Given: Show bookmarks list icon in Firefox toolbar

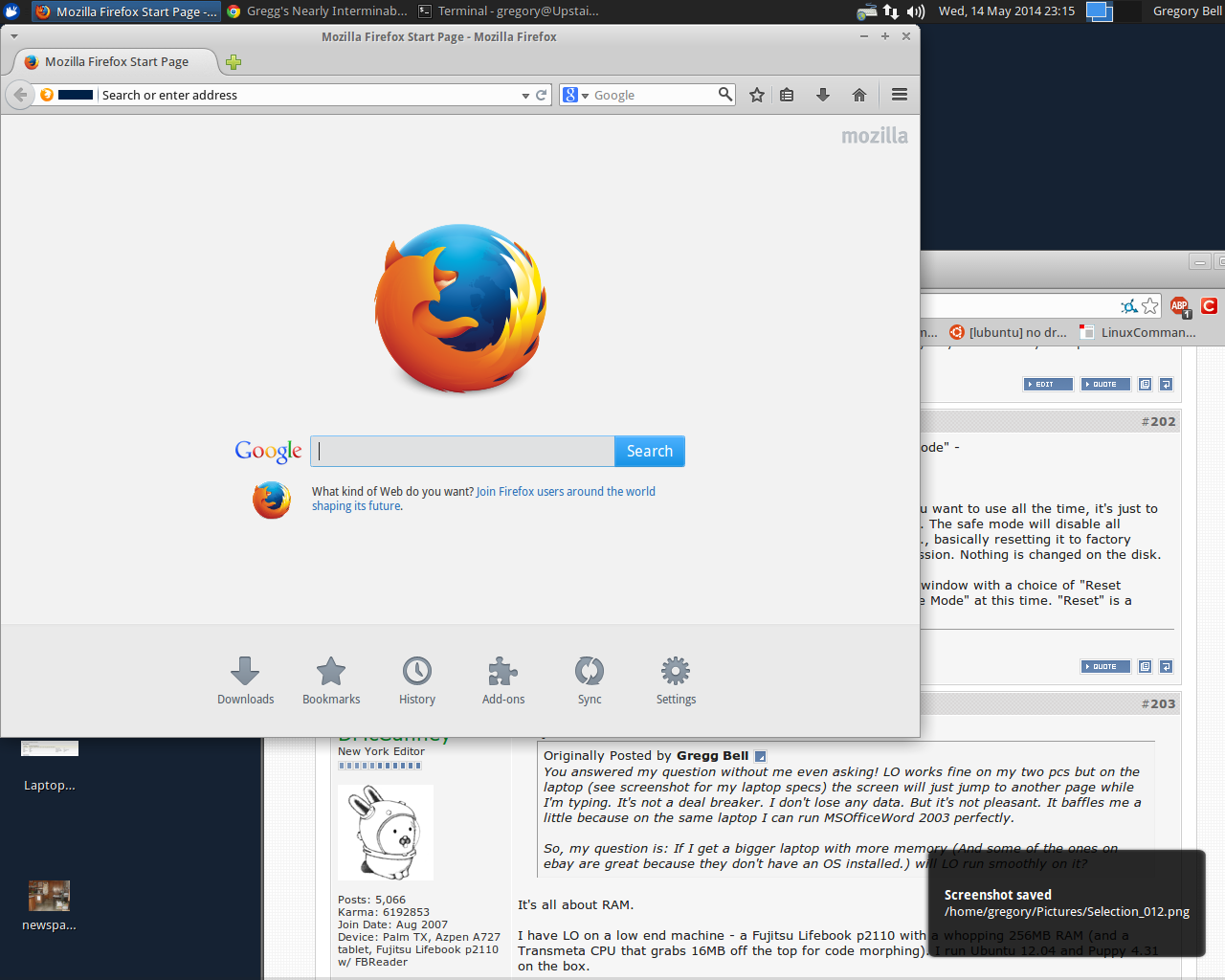Looking at the screenshot, I should coord(787,95).
